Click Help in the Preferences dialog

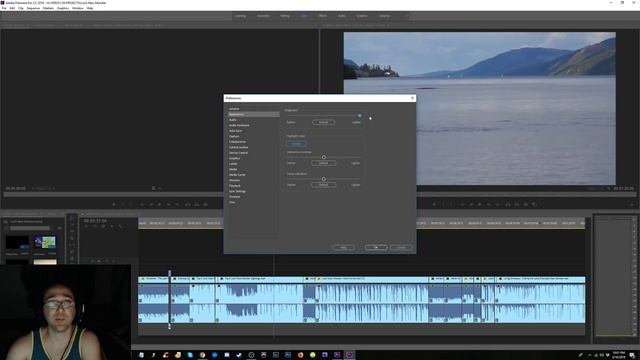(x=344, y=247)
